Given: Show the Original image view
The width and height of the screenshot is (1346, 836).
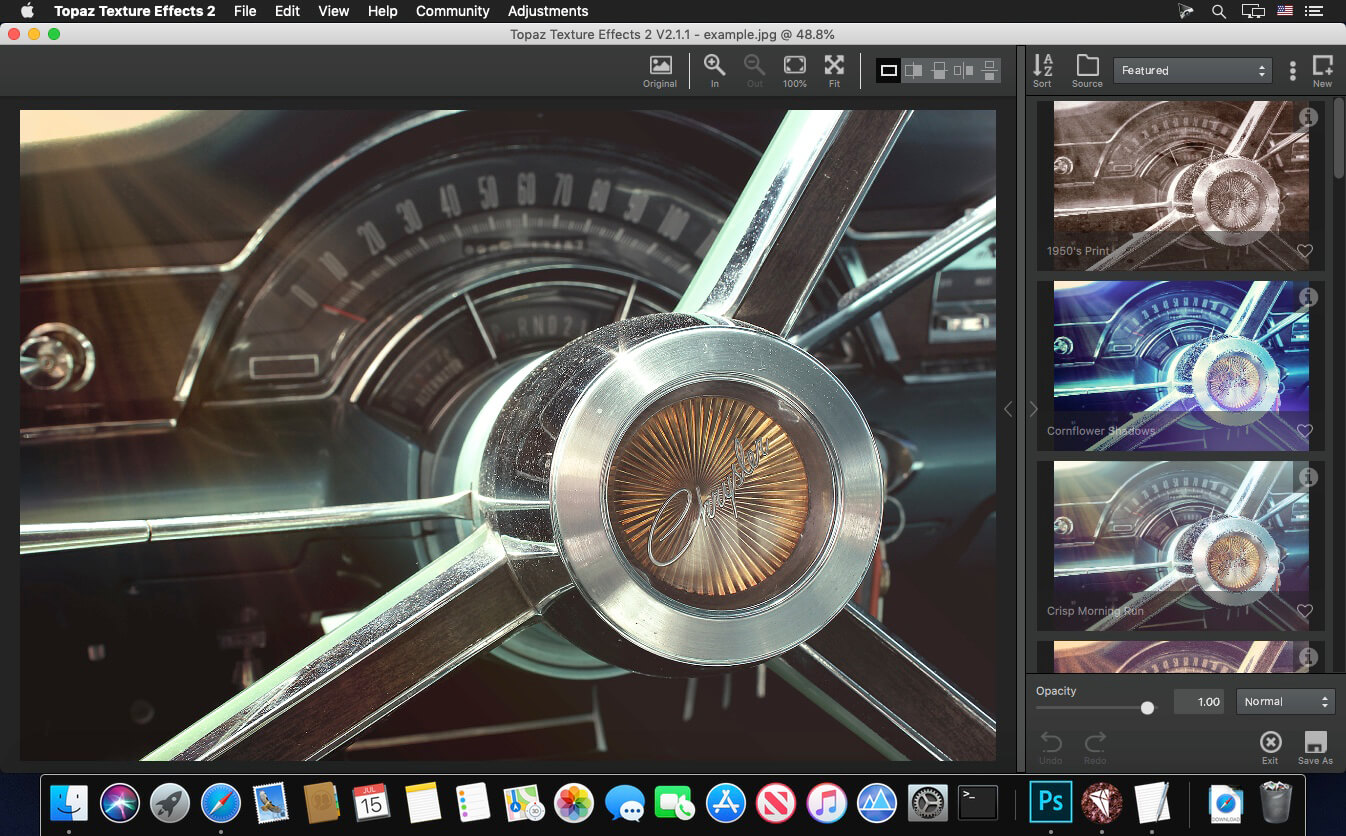Looking at the screenshot, I should (660, 72).
